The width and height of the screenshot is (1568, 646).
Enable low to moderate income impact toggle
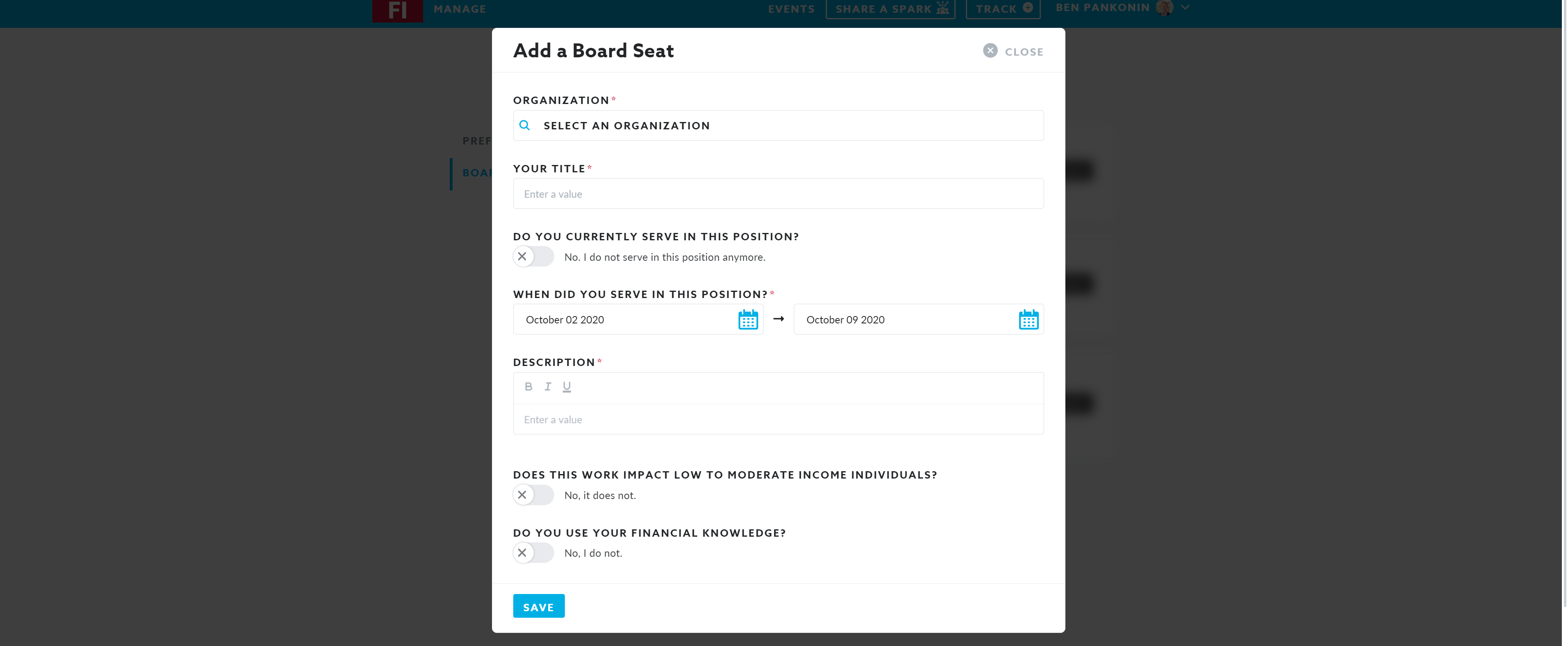click(533, 495)
